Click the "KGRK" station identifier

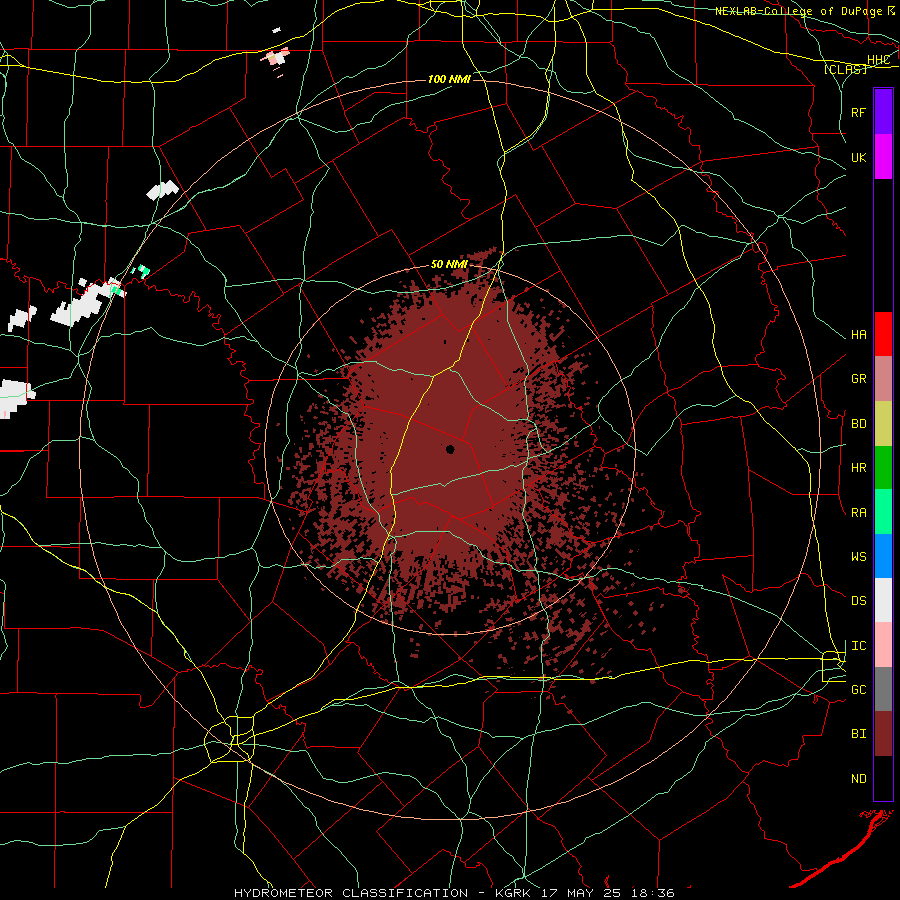pos(511,893)
